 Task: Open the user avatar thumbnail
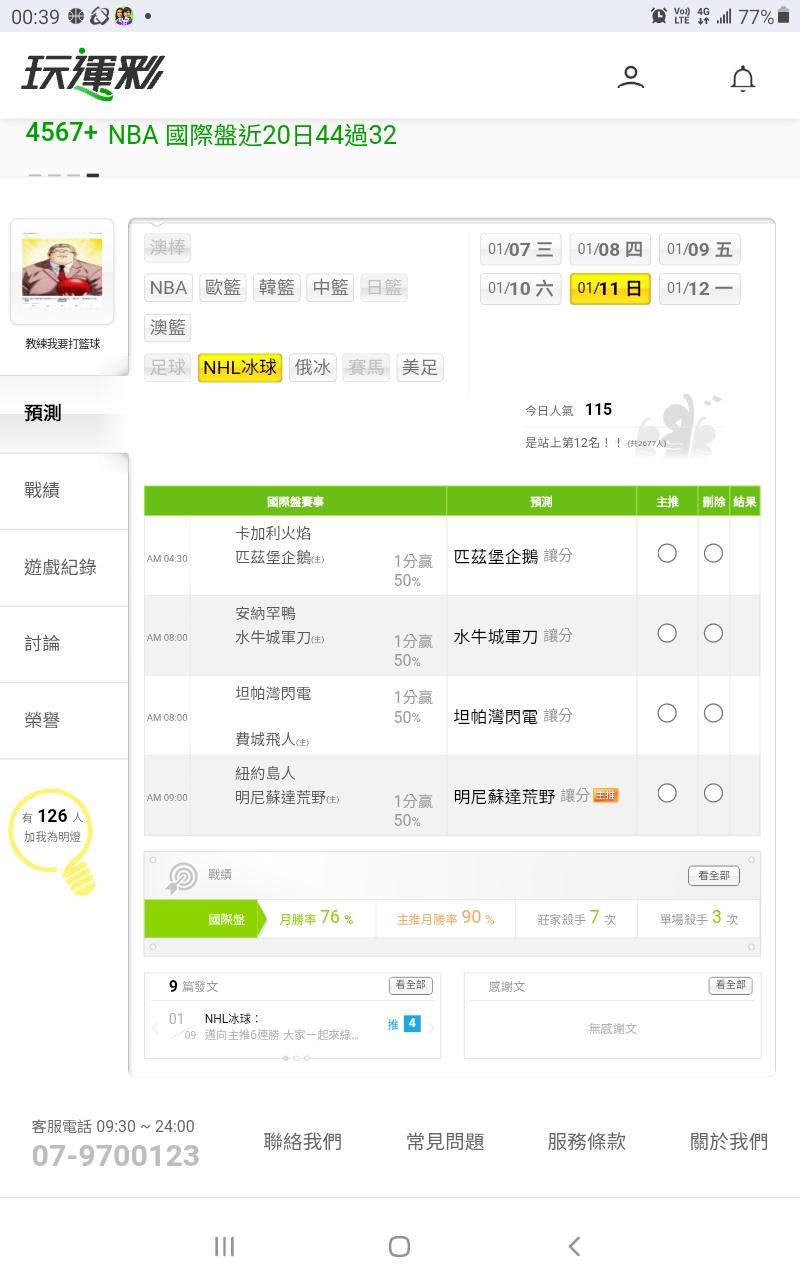(62, 271)
